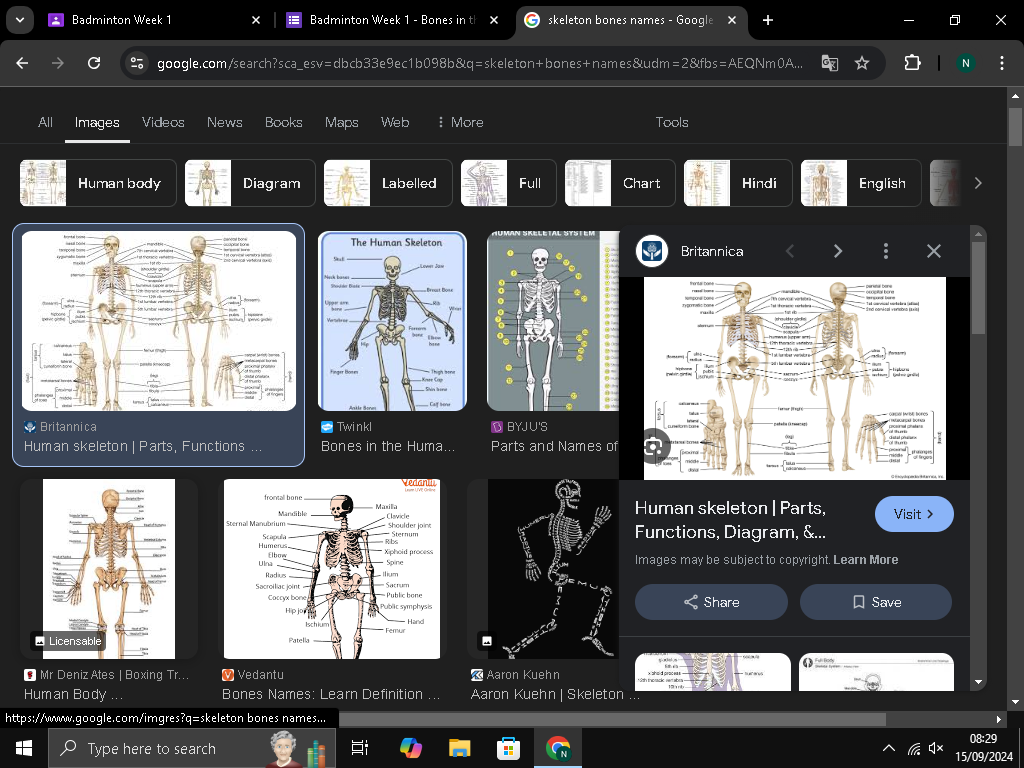Open the Windows Start menu

[x=24, y=748]
